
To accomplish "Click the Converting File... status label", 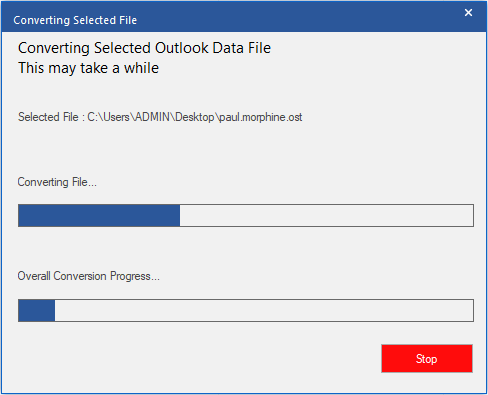I will (x=57, y=182).
